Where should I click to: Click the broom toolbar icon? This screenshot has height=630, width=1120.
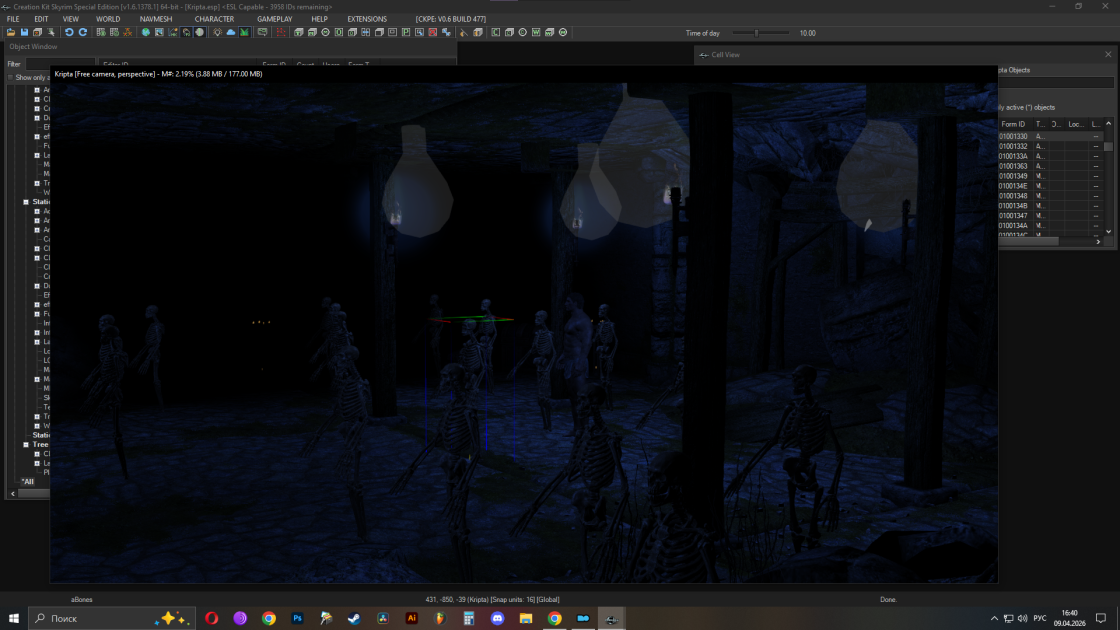tap(464, 32)
